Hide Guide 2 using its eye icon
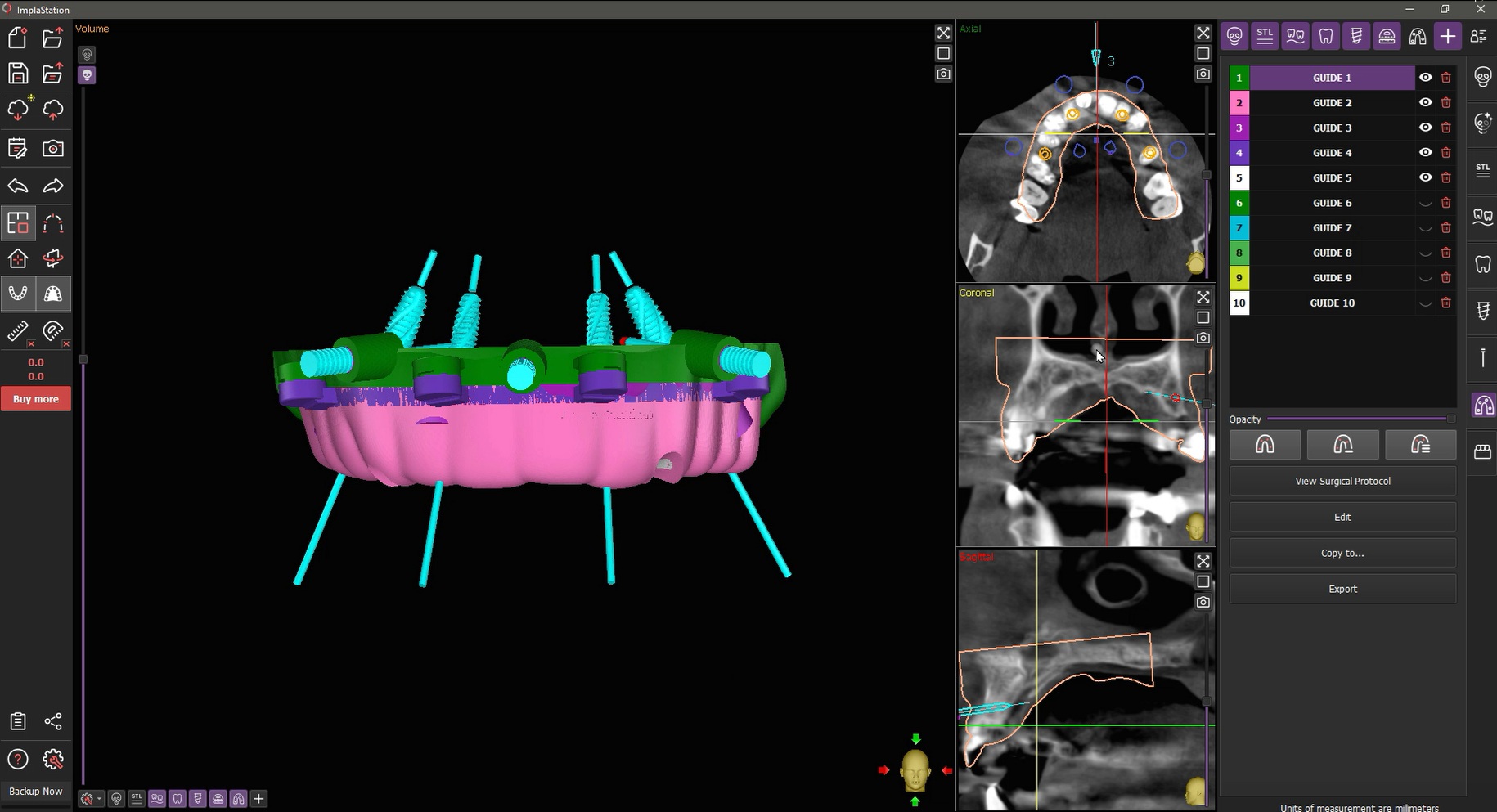Viewport: 1497px width, 812px height. point(1425,102)
